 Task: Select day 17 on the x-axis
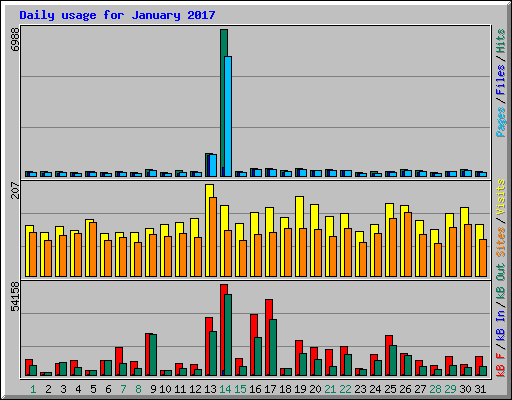[x=270, y=389]
